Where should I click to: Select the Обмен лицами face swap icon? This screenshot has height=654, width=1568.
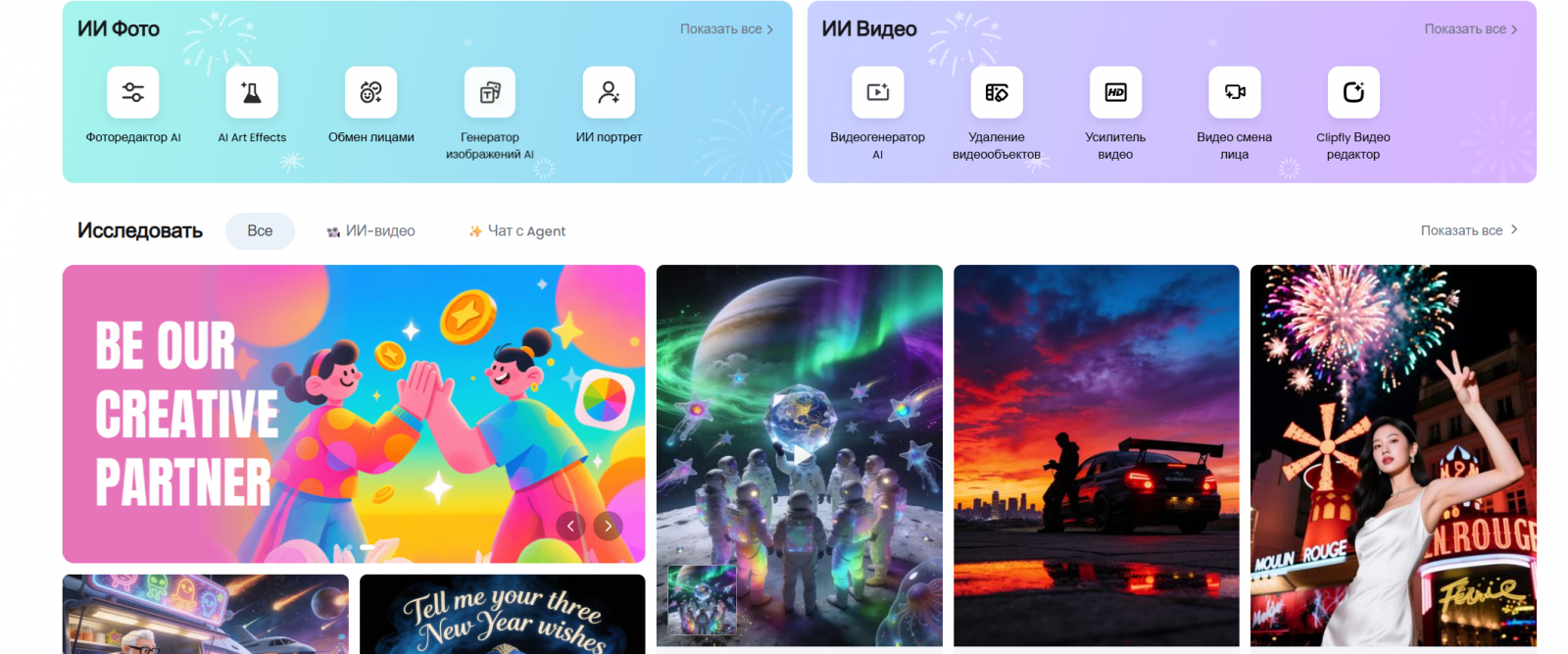370,92
